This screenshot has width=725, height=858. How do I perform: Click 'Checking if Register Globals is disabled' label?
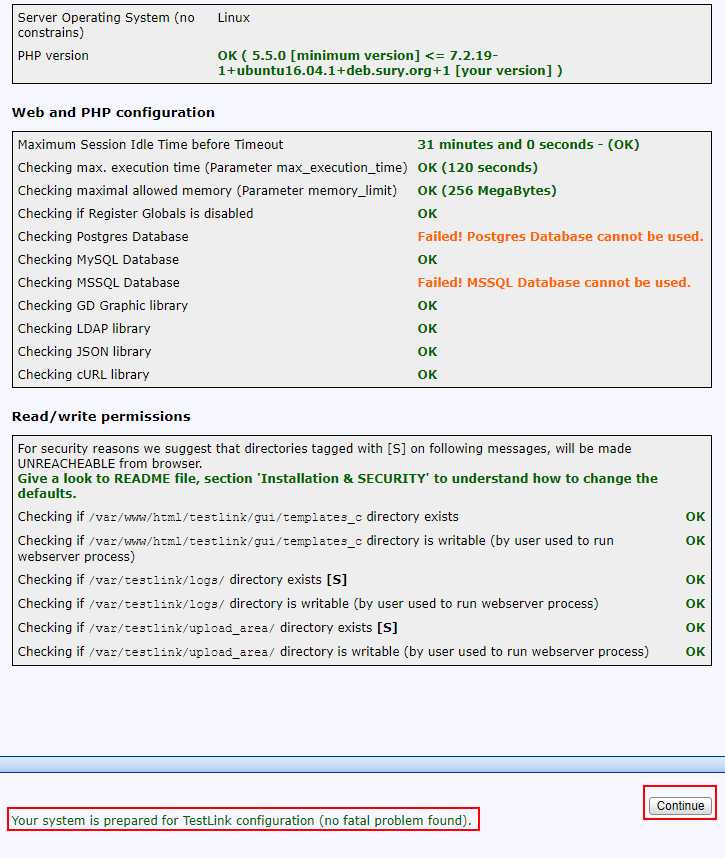pyautogui.click(x=136, y=213)
